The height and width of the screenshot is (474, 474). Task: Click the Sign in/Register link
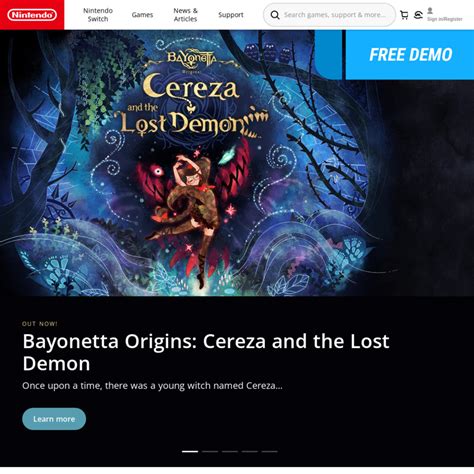pyautogui.click(x=445, y=19)
